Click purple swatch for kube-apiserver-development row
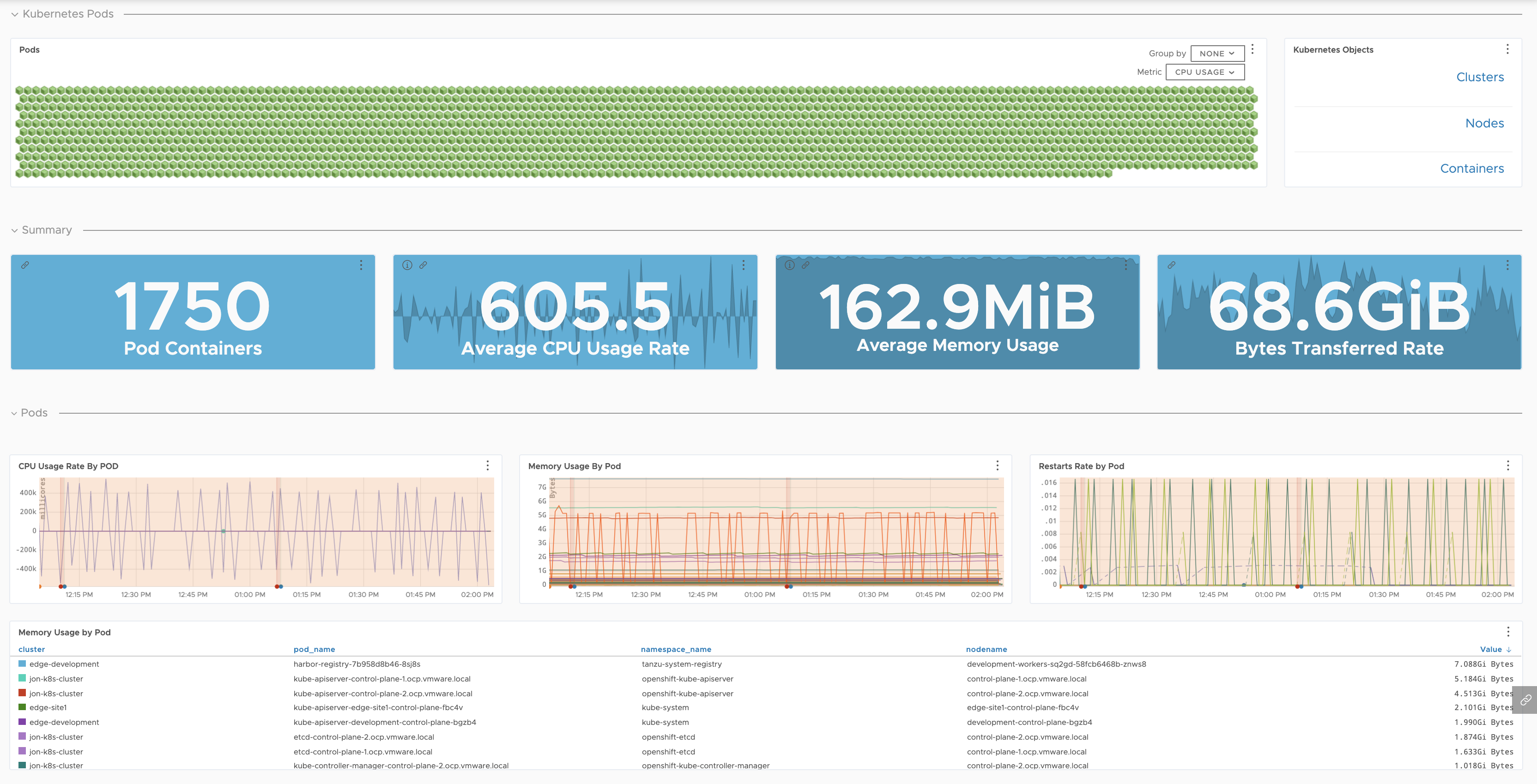Image resolution: width=1537 pixels, height=784 pixels. tap(22, 722)
